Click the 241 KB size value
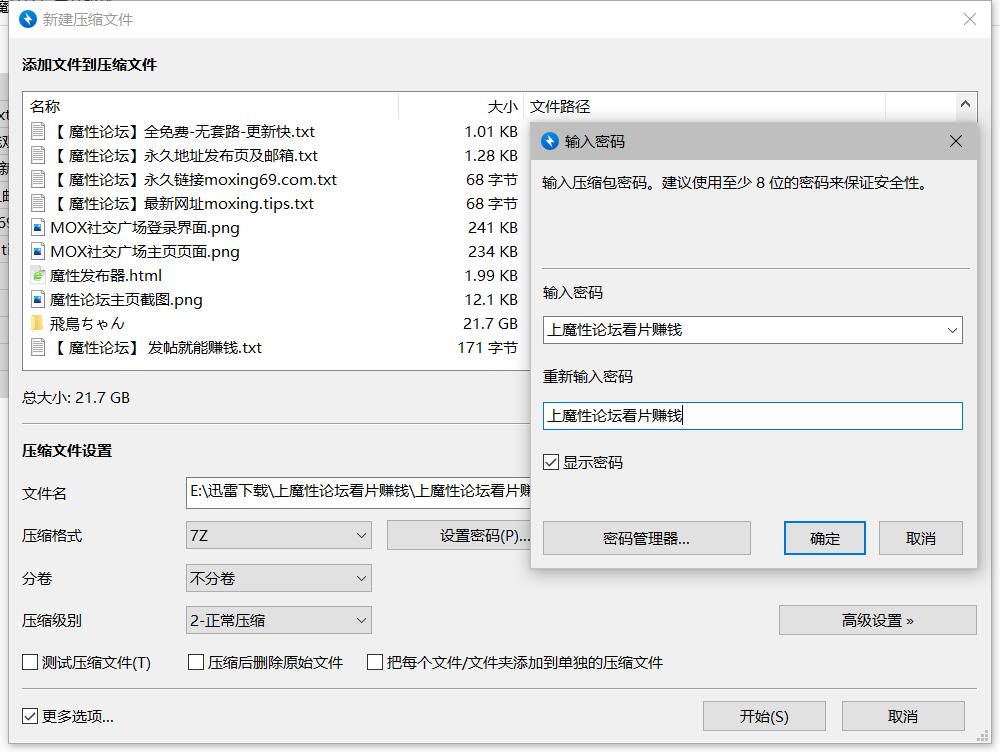 point(492,228)
